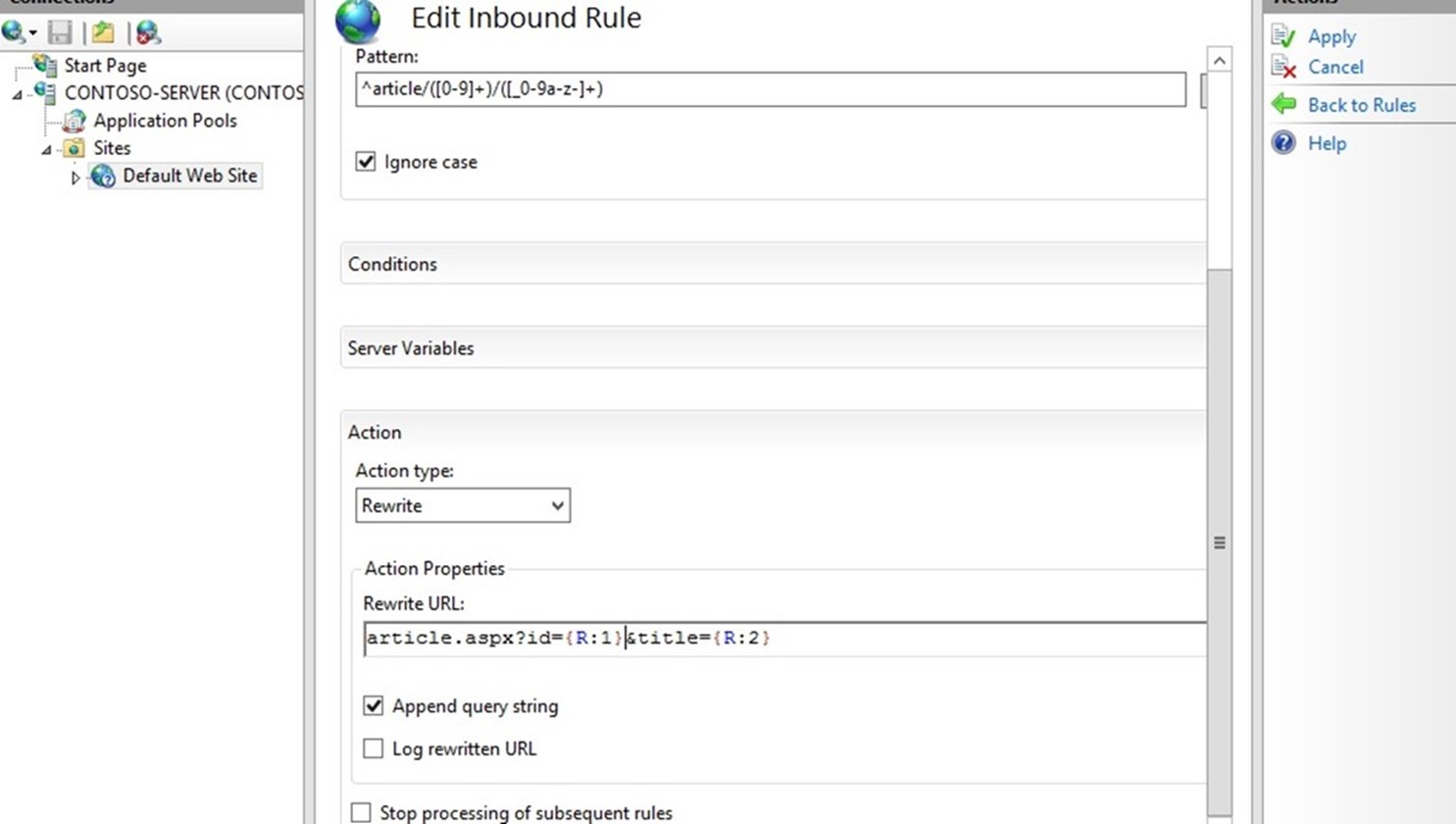Click the 'Action Properties' group label
Screen dimensions: 1456x824
point(434,568)
